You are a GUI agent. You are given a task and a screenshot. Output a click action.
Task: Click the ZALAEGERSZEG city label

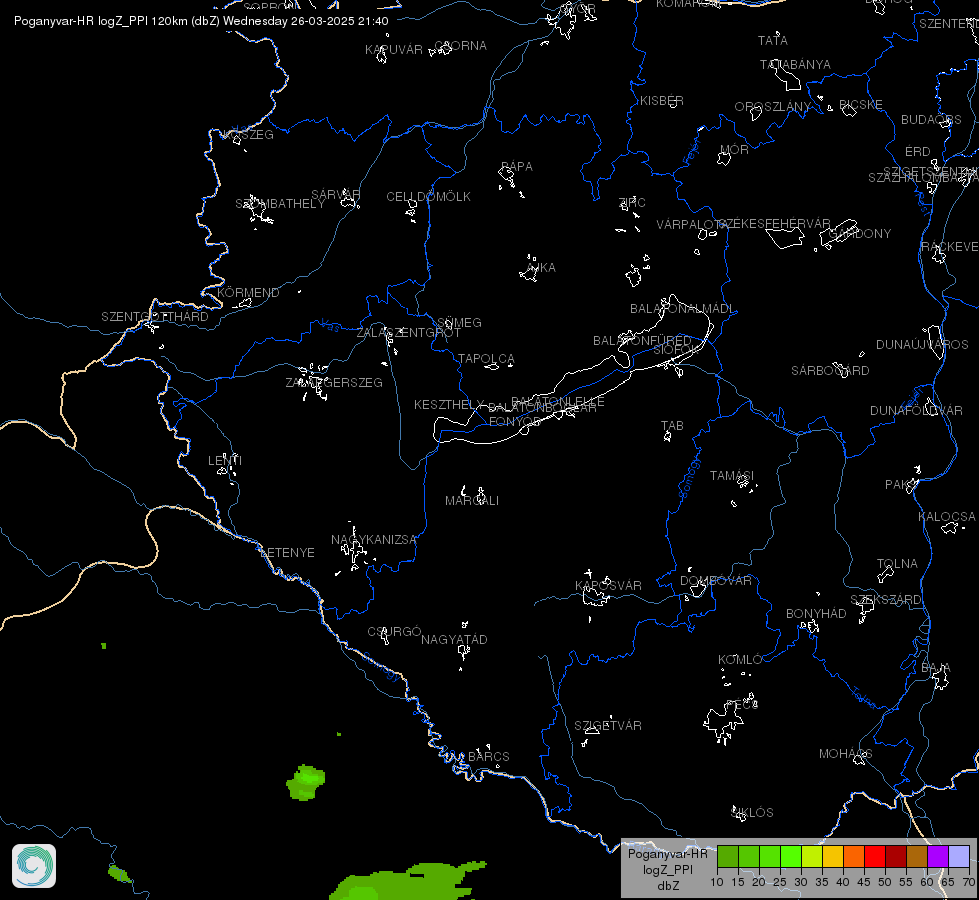pyautogui.click(x=334, y=383)
